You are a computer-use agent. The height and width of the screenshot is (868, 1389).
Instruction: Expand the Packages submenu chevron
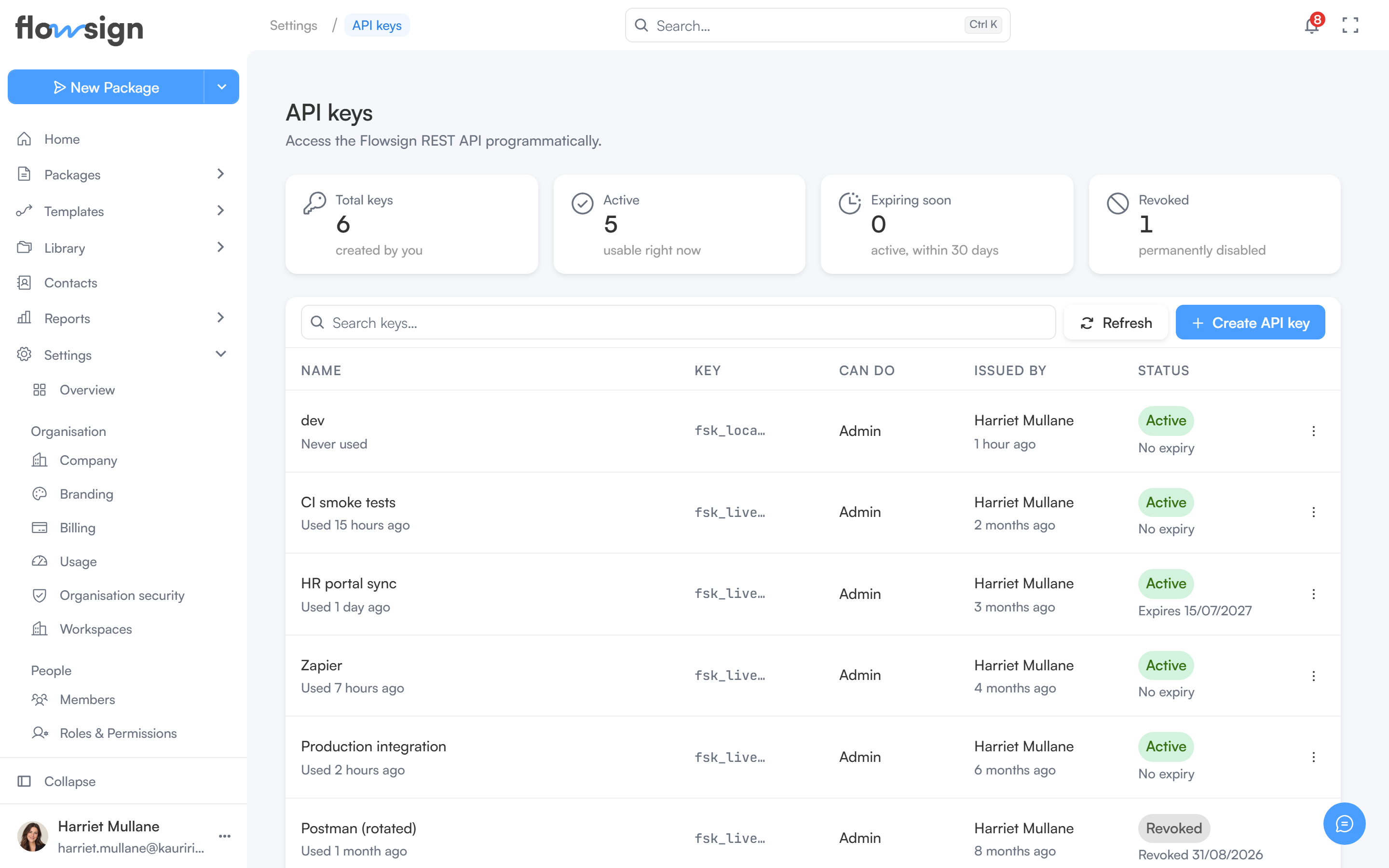coord(221,174)
